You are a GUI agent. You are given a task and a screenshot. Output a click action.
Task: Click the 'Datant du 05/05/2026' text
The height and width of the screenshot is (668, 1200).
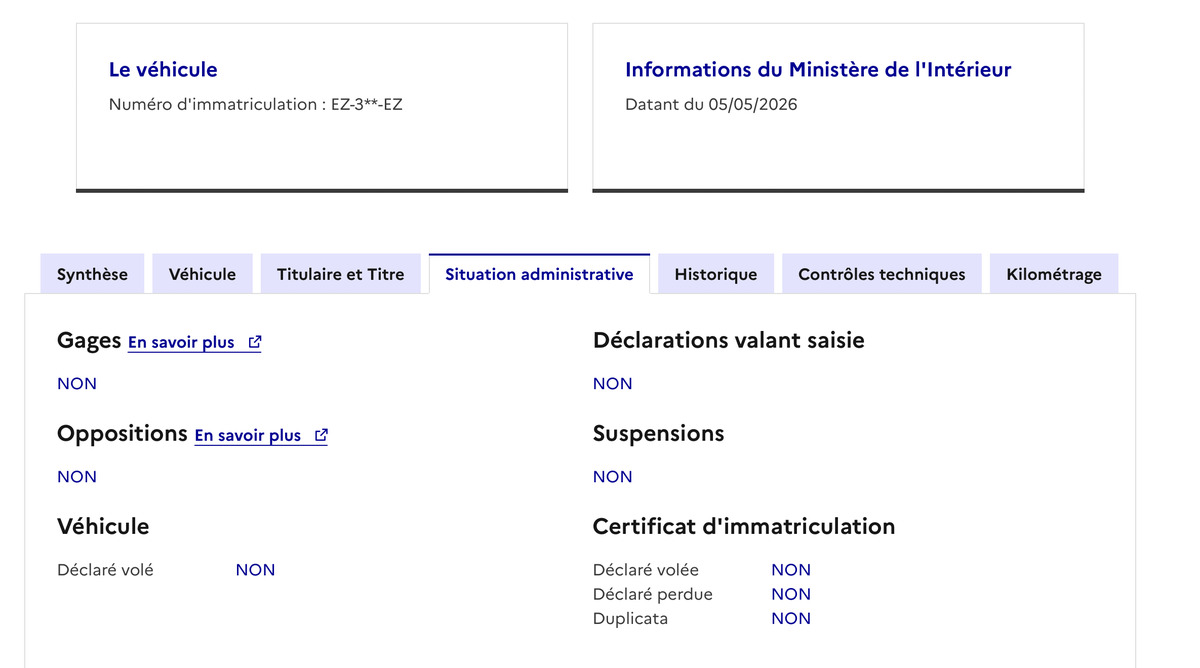tap(711, 104)
